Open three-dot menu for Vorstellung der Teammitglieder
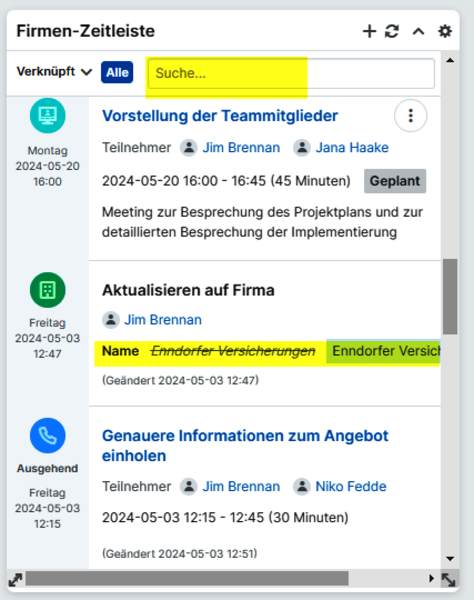This screenshot has height=600, width=474. click(x=410, y=116)
